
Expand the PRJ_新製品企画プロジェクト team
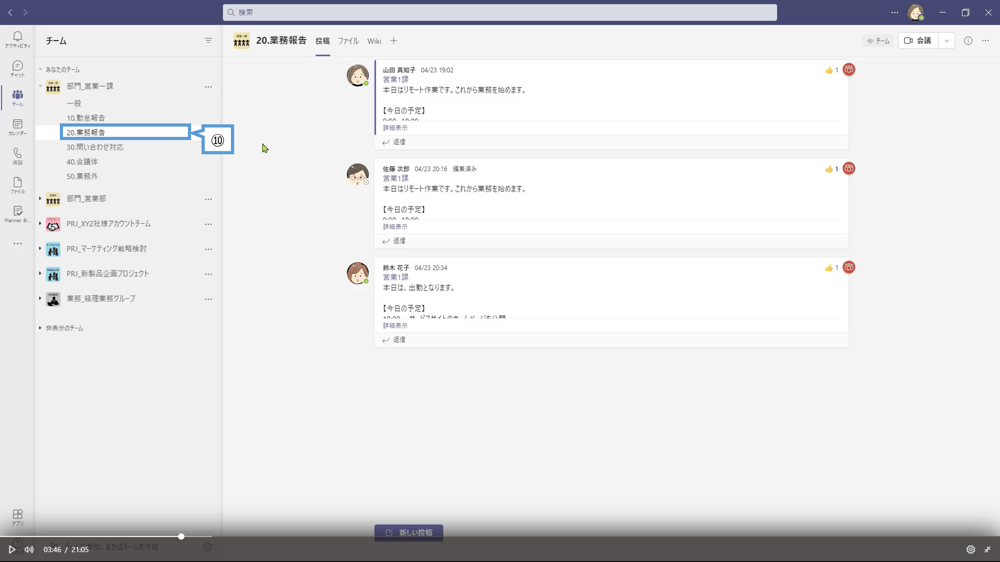[x=40, y=274]
